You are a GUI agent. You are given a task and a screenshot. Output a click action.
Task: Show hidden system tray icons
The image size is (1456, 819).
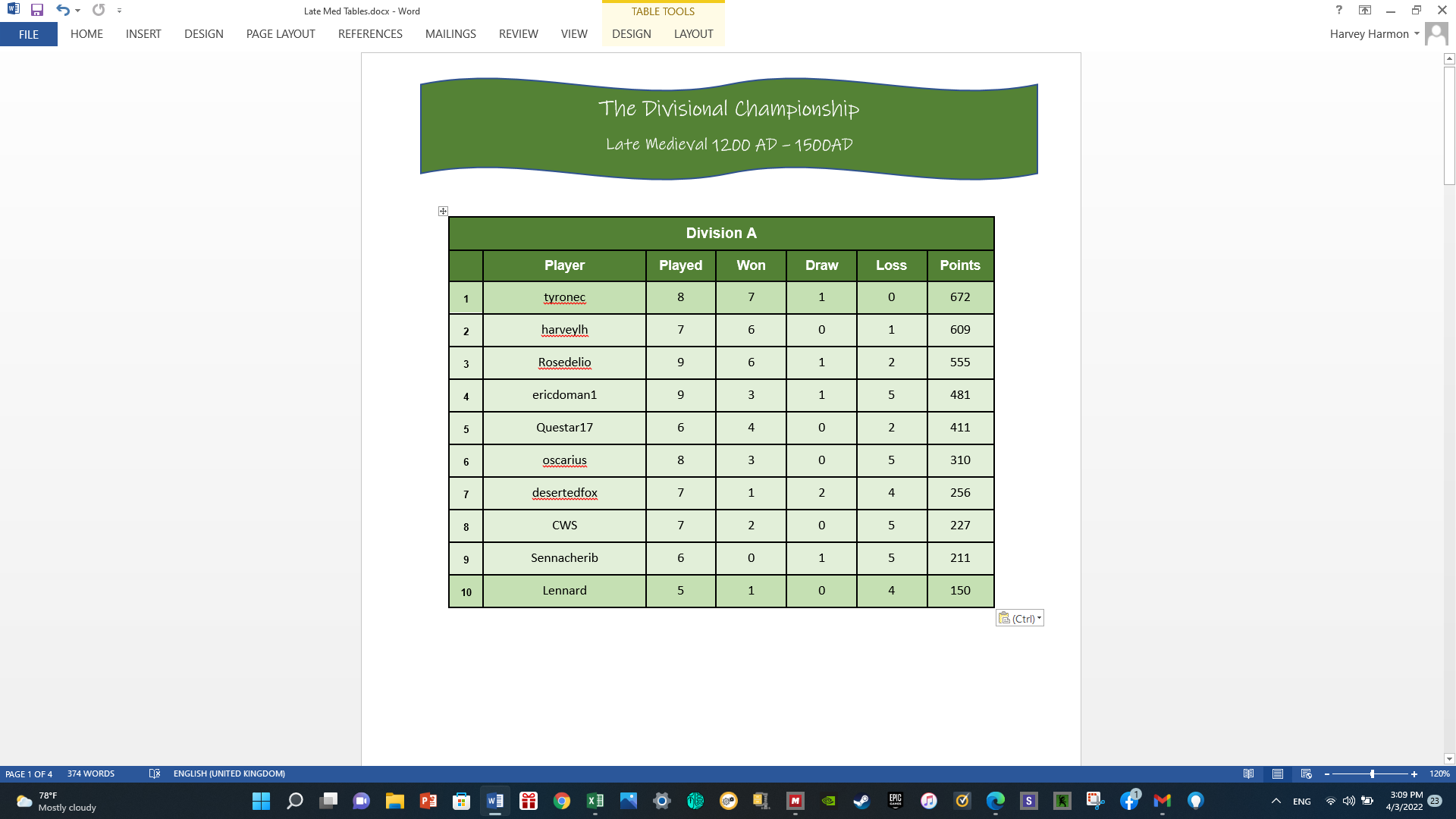(x=1276, y=801)
